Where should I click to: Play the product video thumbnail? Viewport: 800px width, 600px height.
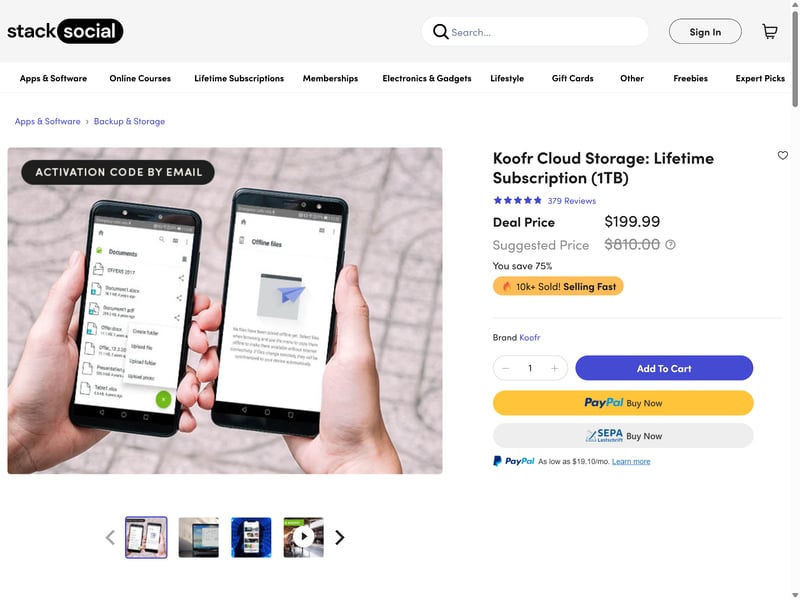tap(303, 537)
